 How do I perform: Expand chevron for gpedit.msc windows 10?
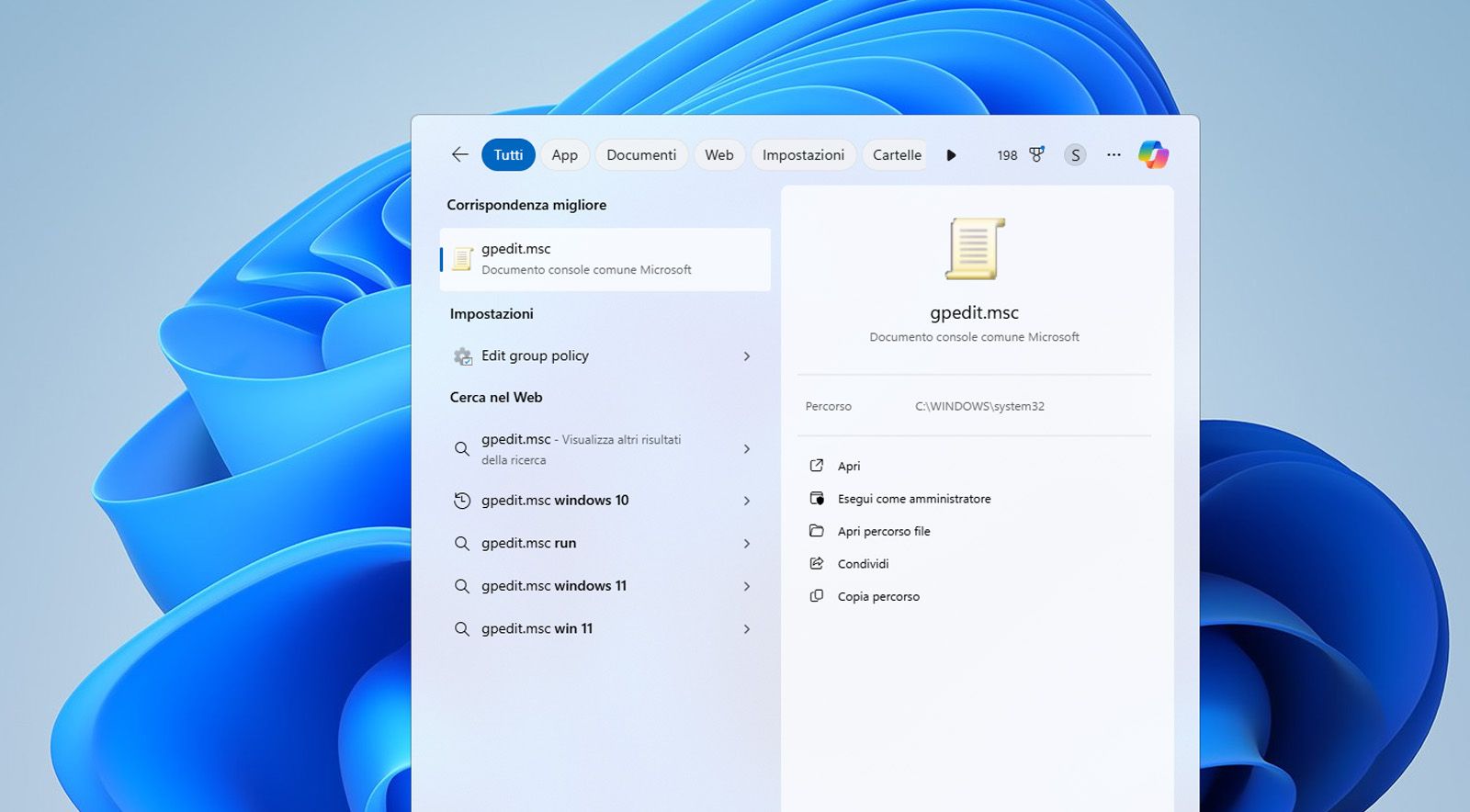click(x=747, y=501)
